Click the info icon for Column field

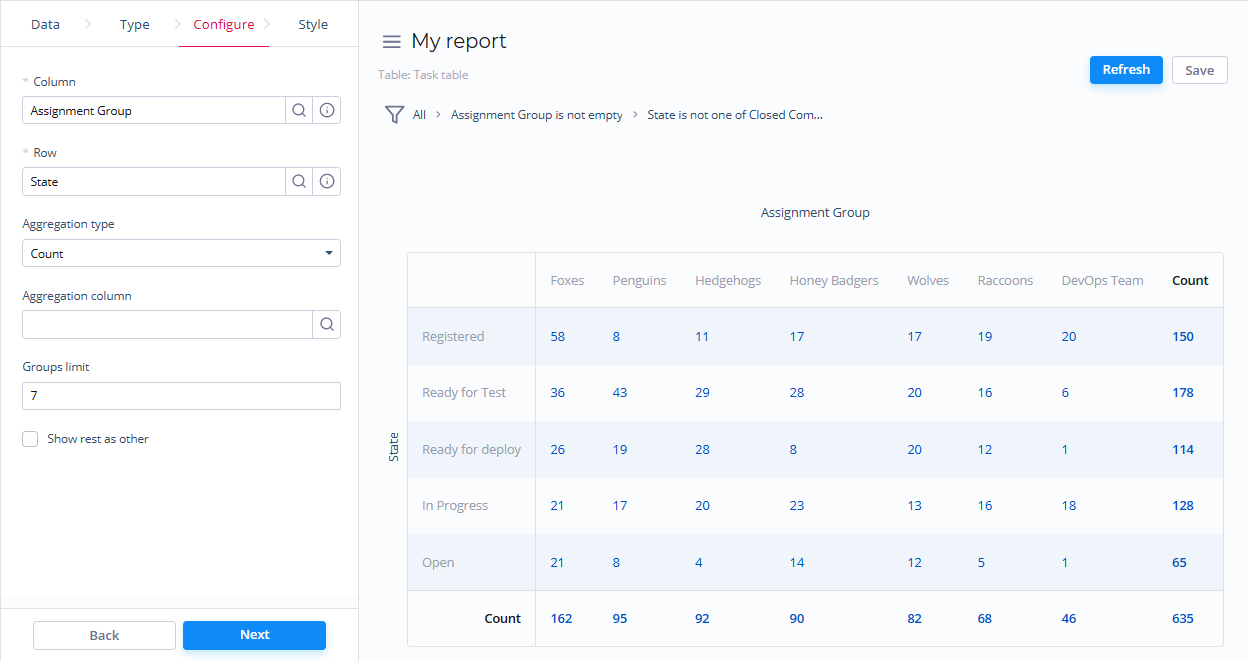[x=327, y=111]
